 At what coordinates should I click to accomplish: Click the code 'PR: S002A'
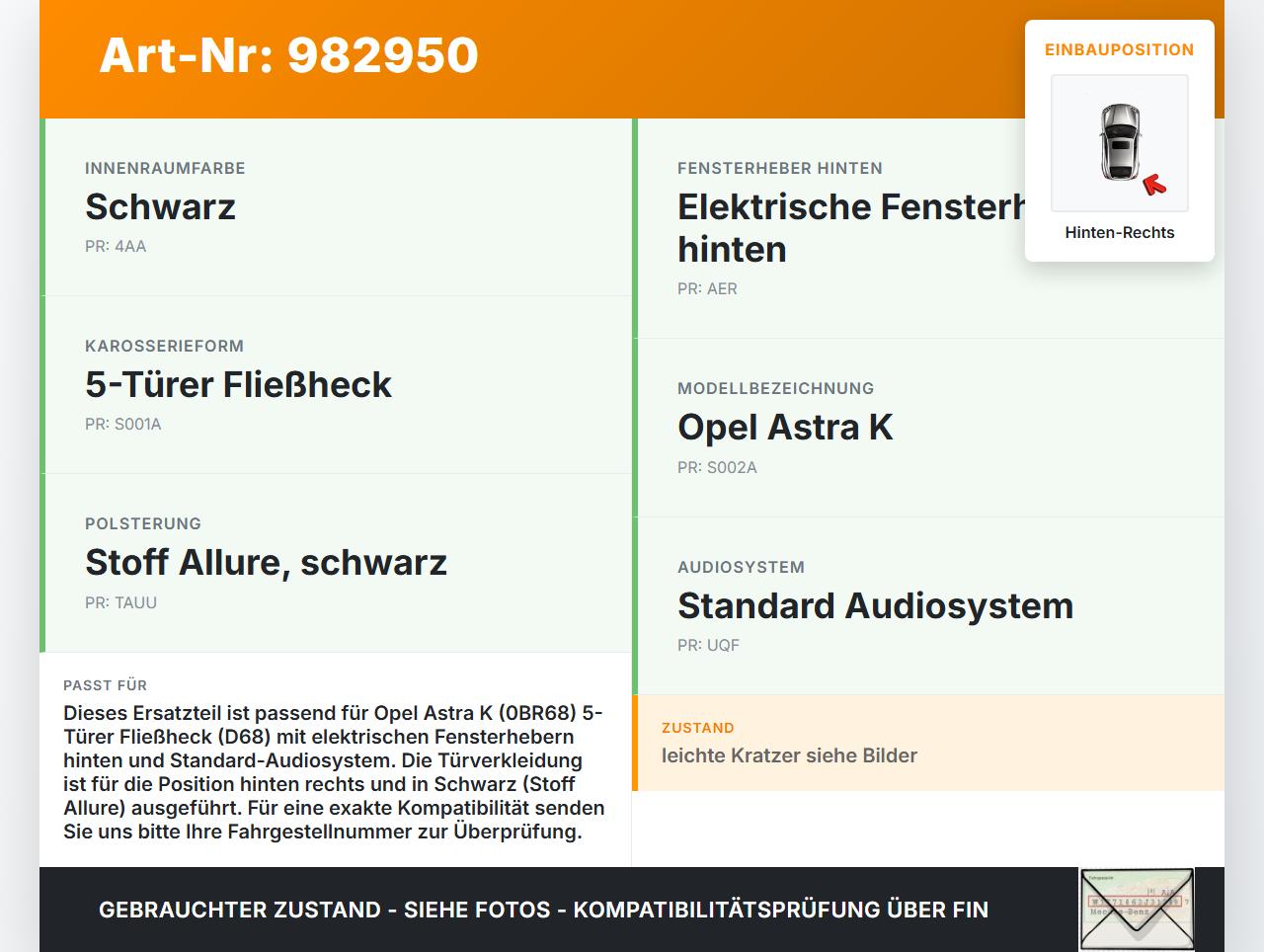(x=717, y=467)
